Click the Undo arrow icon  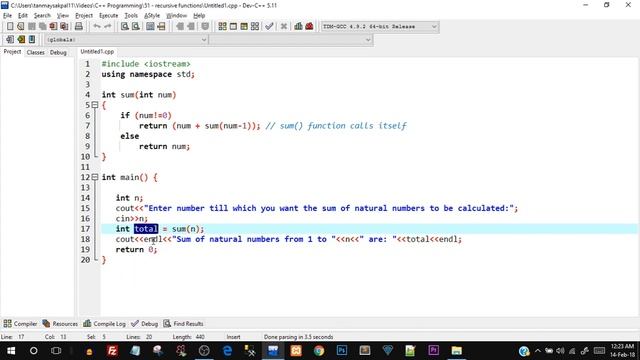click(97, 27)
